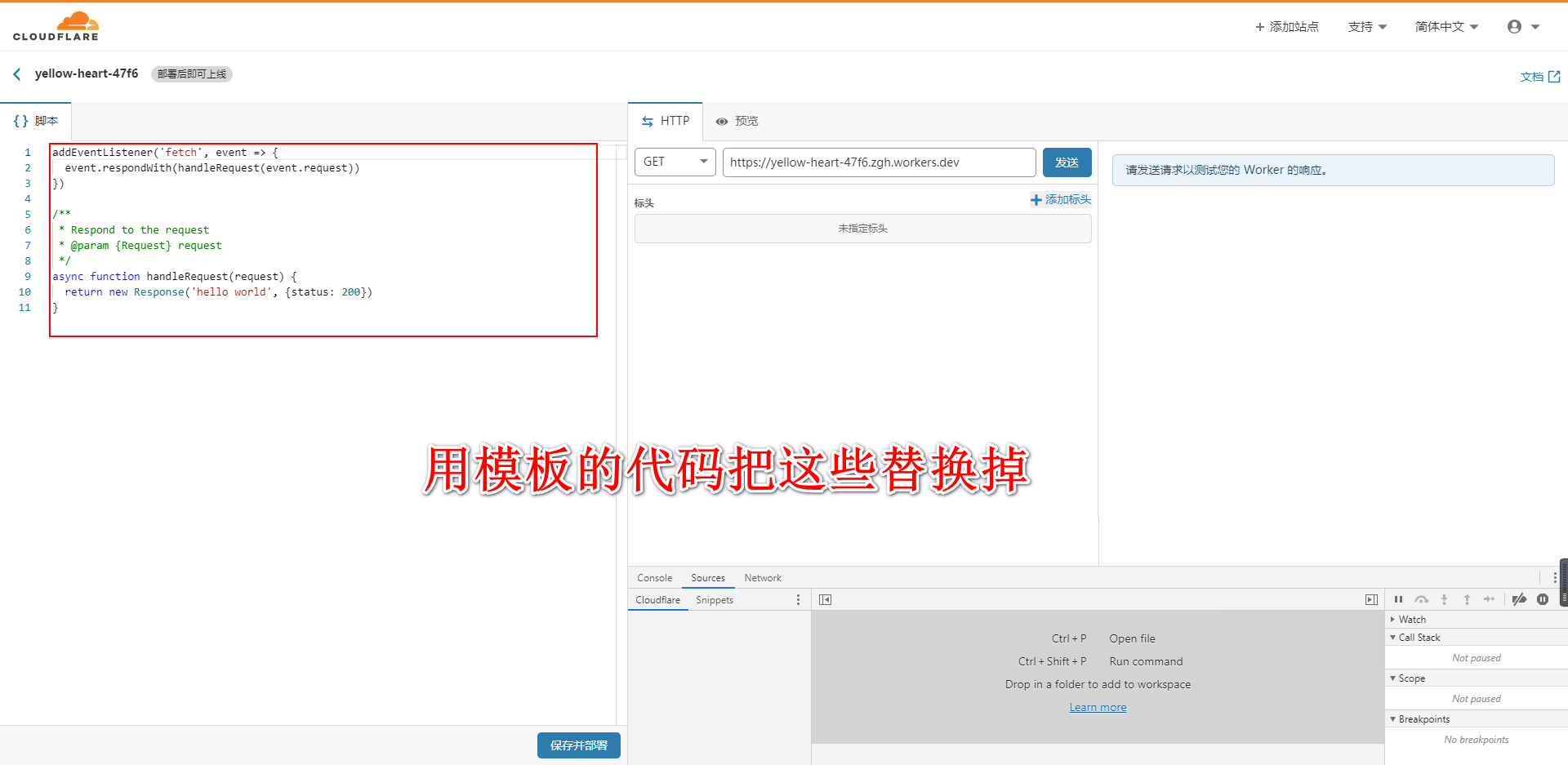Switch to the HTTP tab
The width and height of the screenshot is (1568, 765).
(x=666, y=121)
